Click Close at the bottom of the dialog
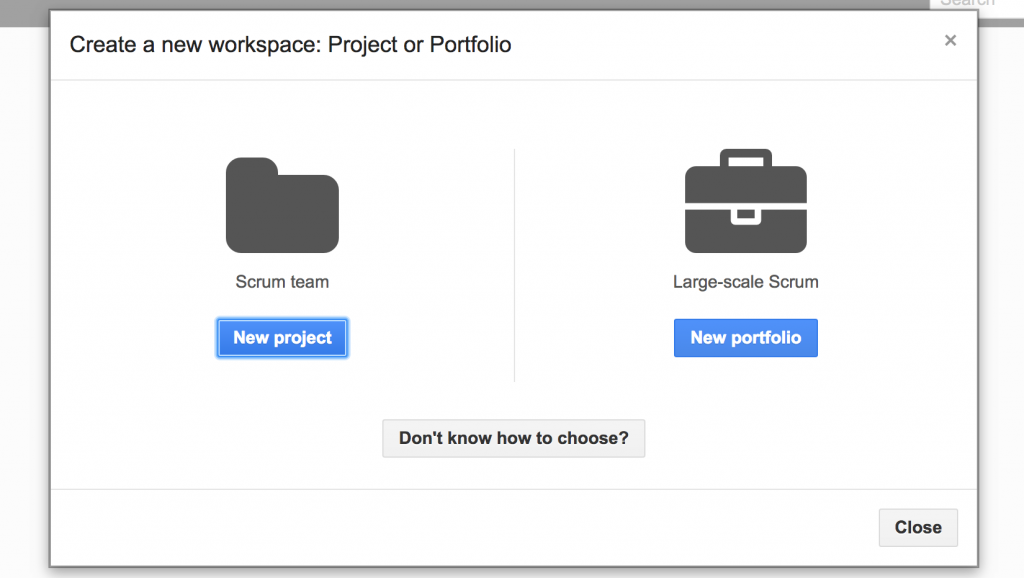Screen dimensions: 1024x578 [x=917, y=527]
